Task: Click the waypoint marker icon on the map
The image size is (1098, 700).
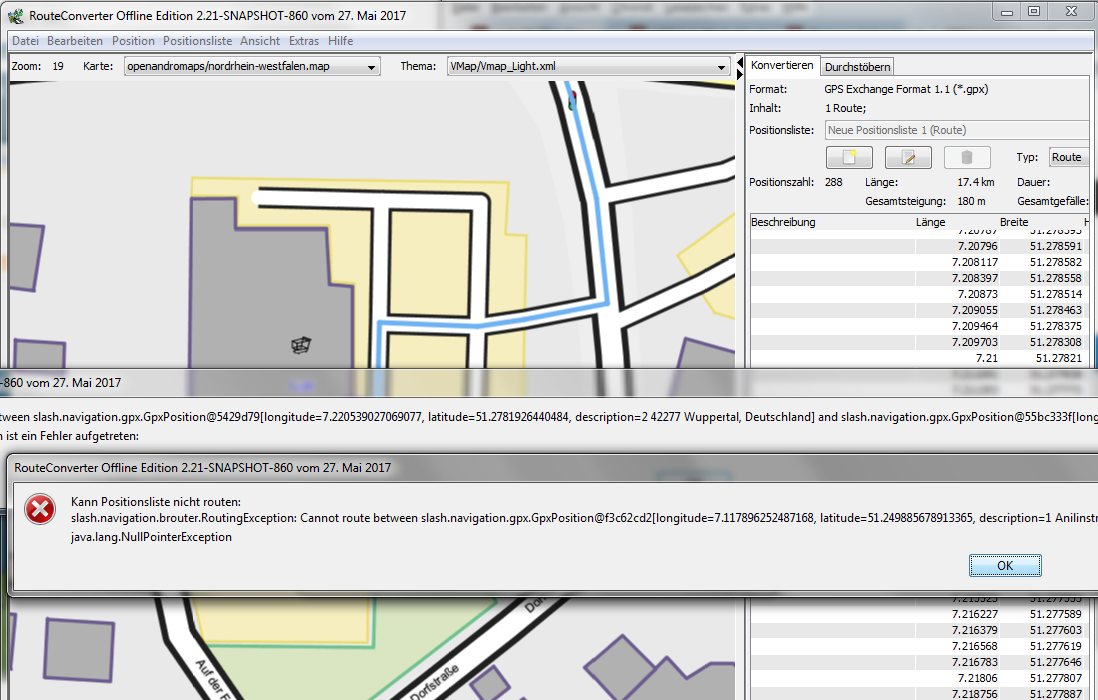Action: pyautogui.click(x=298, y=345)
